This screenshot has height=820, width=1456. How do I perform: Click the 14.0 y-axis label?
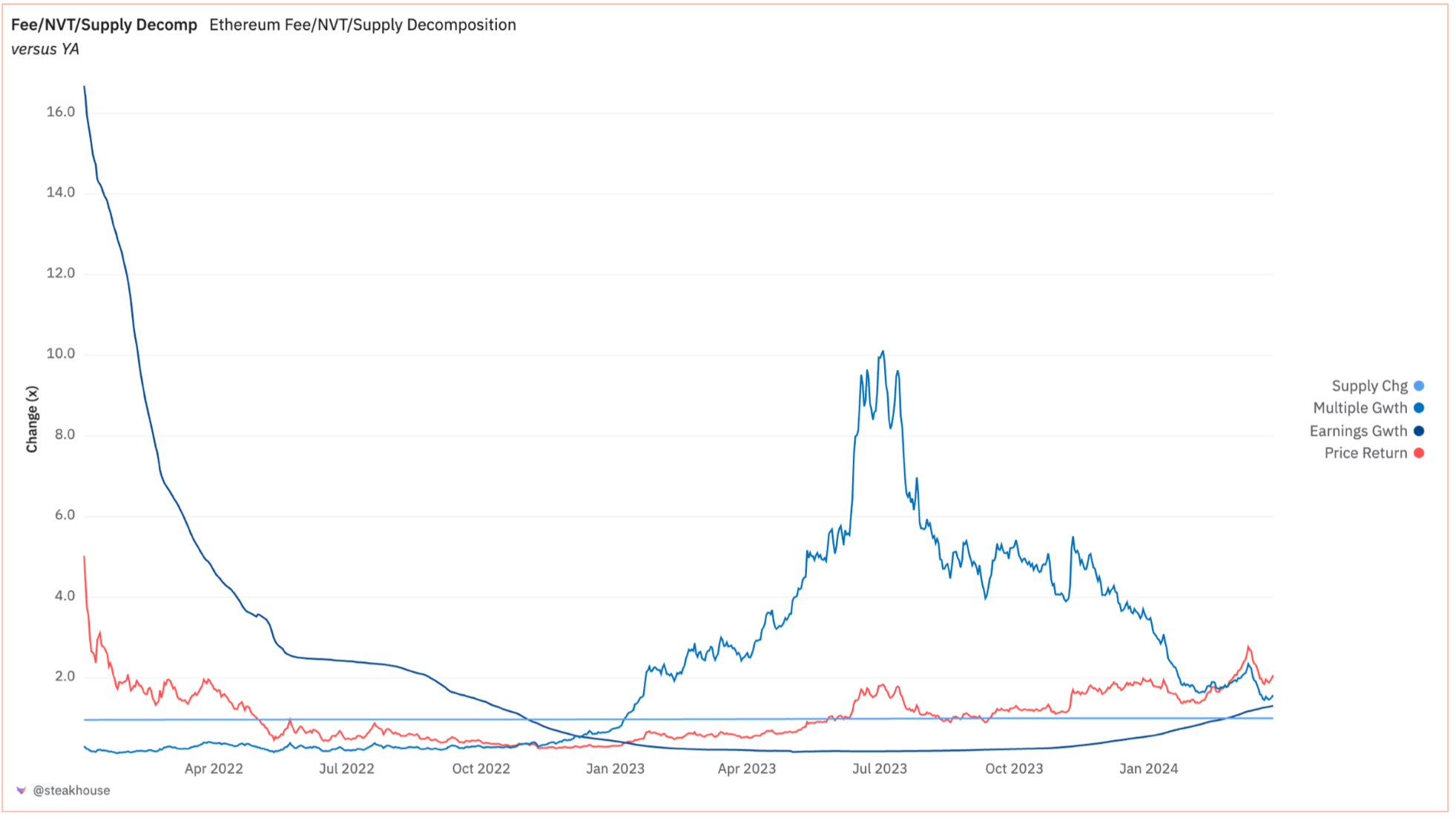pyautogui.click(x=61, y=193)
